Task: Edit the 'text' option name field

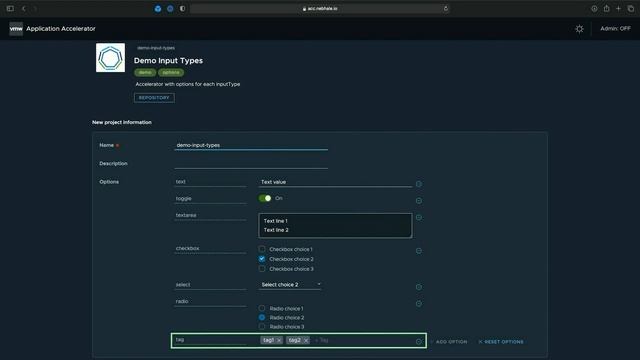Action: 211,182
